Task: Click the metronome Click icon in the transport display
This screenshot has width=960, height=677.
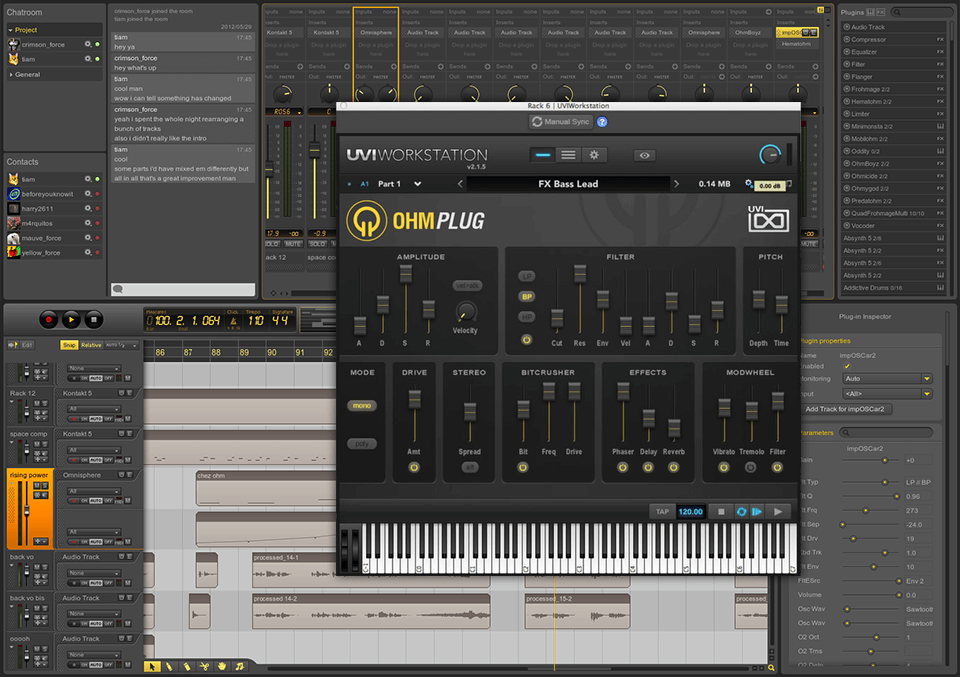Action: 233,320
